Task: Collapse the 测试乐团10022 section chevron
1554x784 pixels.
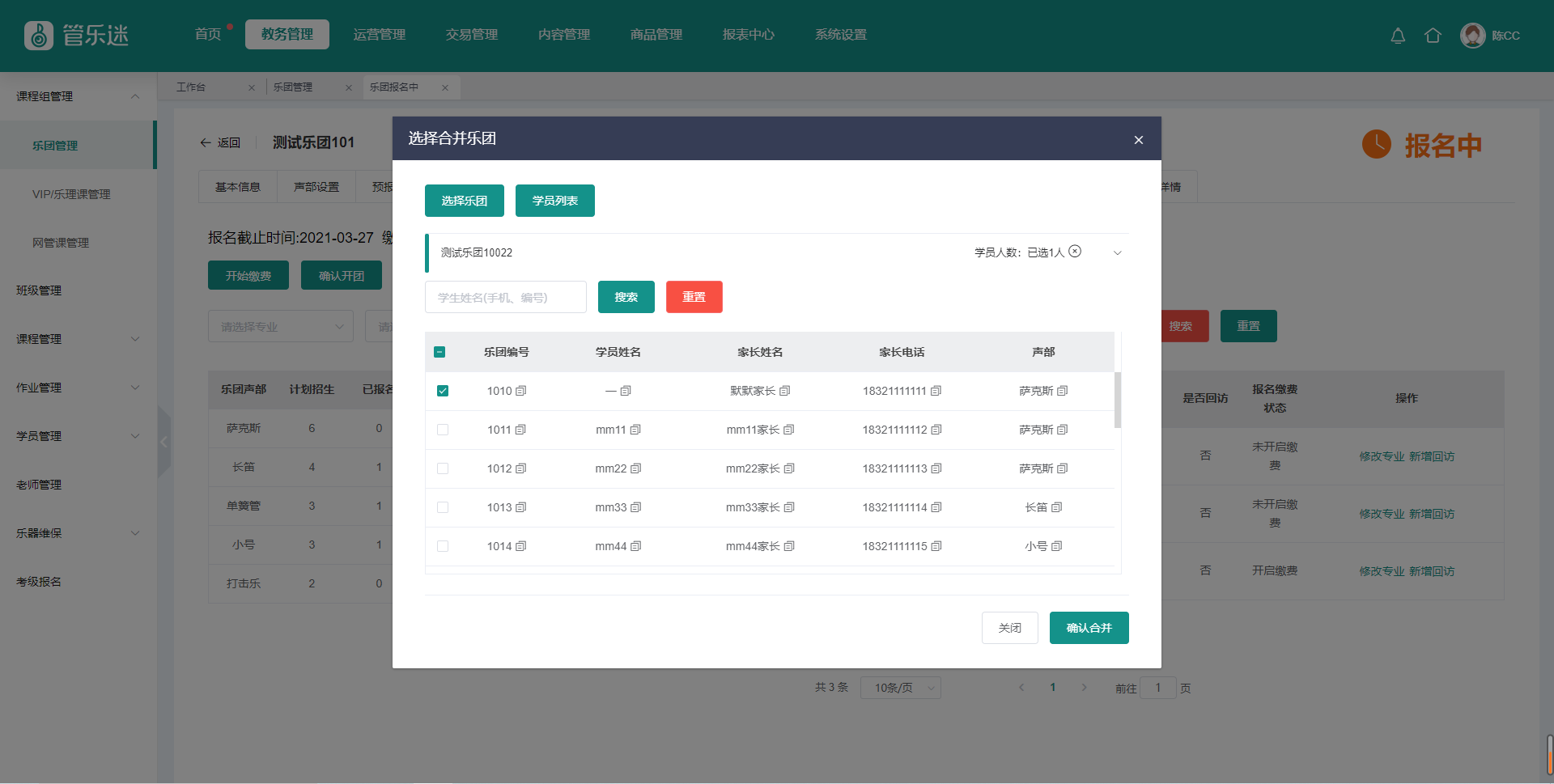Action: [1117, 252]
